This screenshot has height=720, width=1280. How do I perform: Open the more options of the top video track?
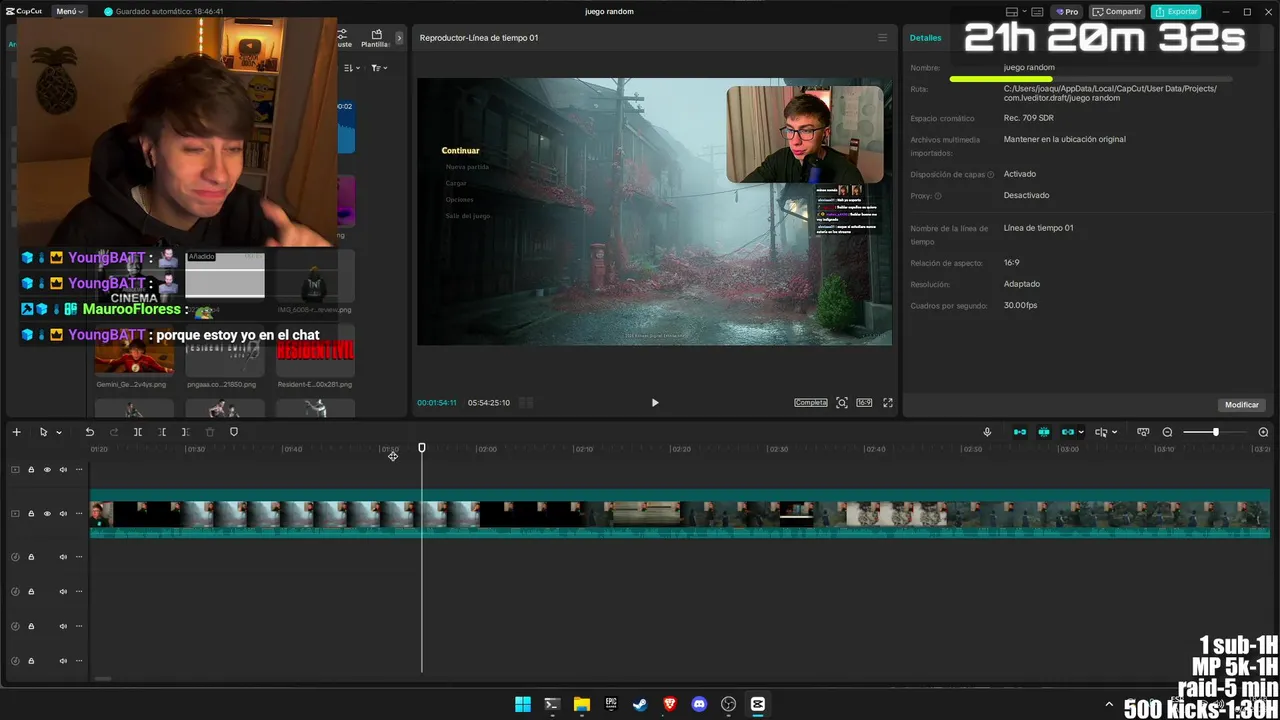coord(79,470)
